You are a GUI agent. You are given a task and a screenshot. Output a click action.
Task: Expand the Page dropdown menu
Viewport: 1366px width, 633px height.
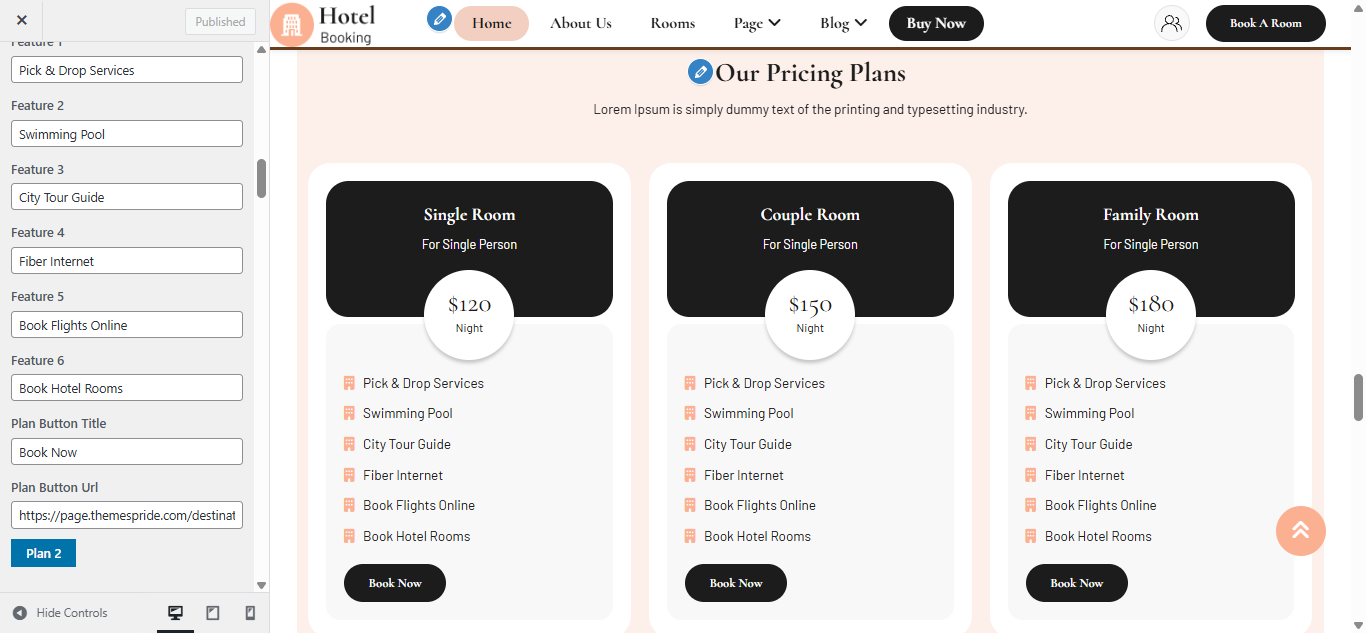pos(757,23)
